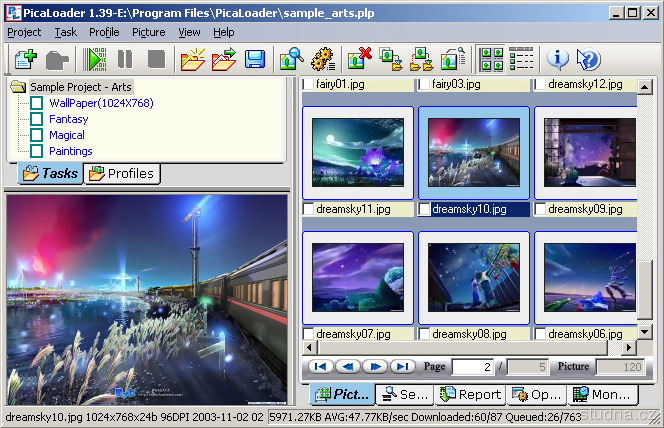Switch to the Profiles tab

pyautogui.click(x=122, y=173)
